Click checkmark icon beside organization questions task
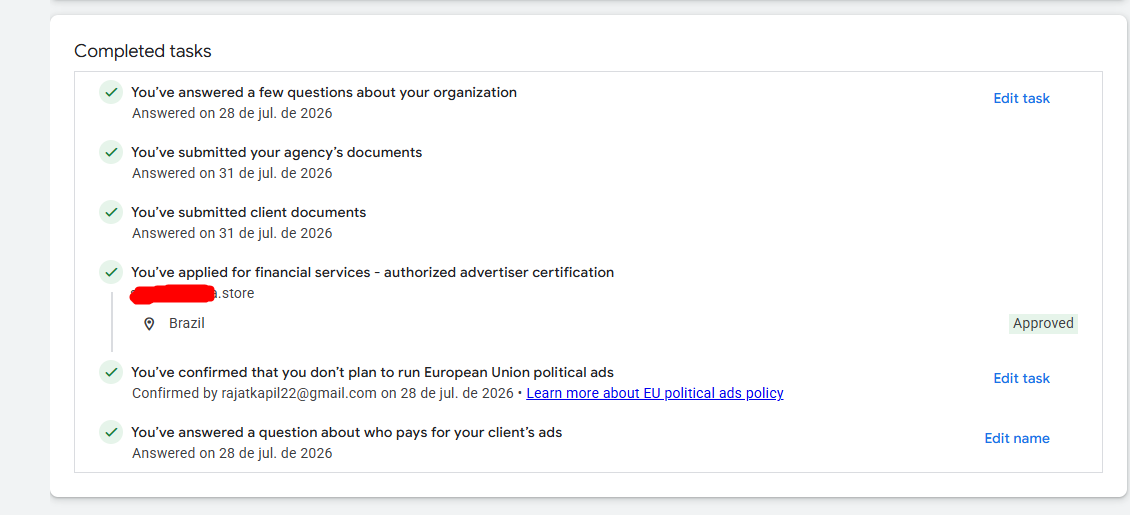This screenshot has height=515, width=1130. pyautogui.click(x=111, y=92)
